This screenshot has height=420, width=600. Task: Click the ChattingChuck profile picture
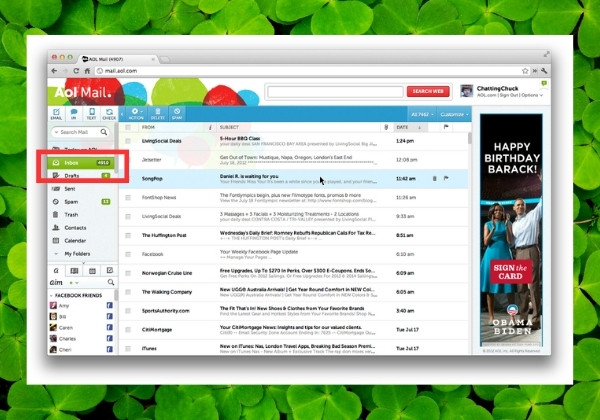pyautogui.click(x=466, y=91)
